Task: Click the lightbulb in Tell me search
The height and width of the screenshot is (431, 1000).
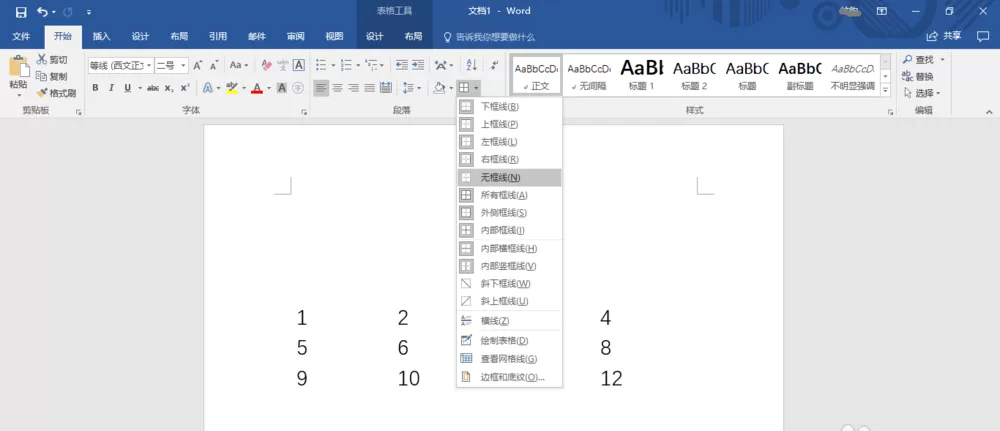Action: [x=448, y=37]
